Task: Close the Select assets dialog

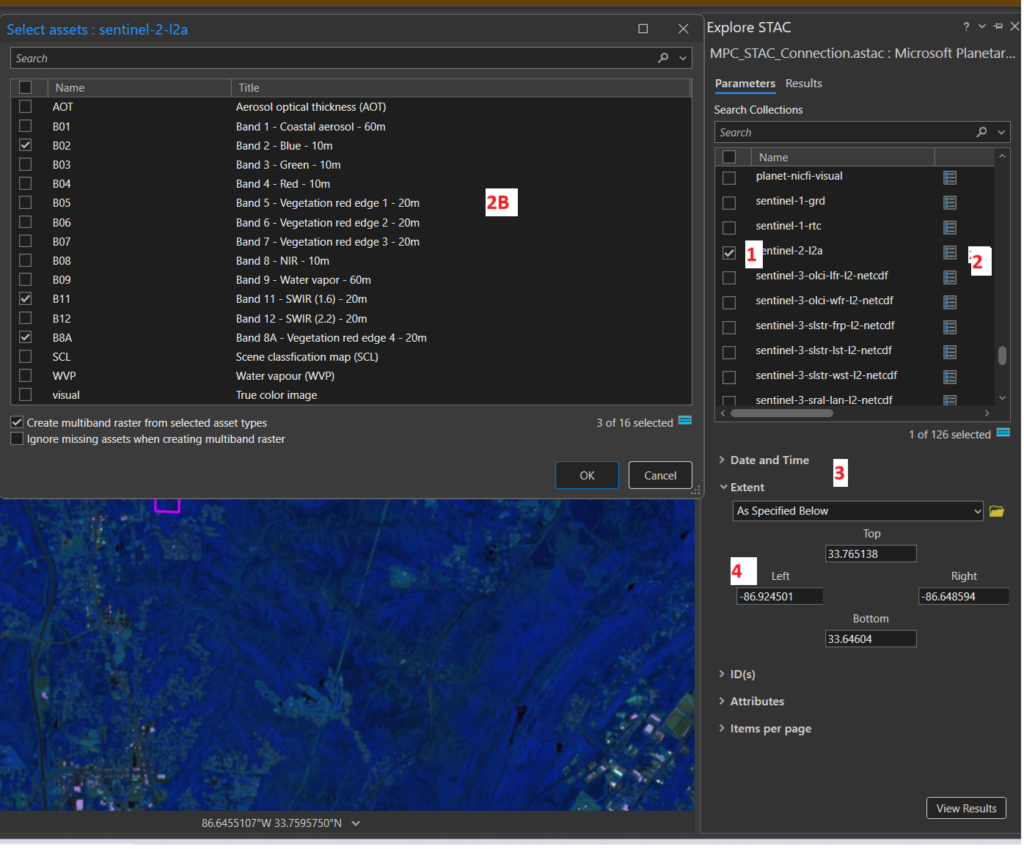Action: point(683,29)
